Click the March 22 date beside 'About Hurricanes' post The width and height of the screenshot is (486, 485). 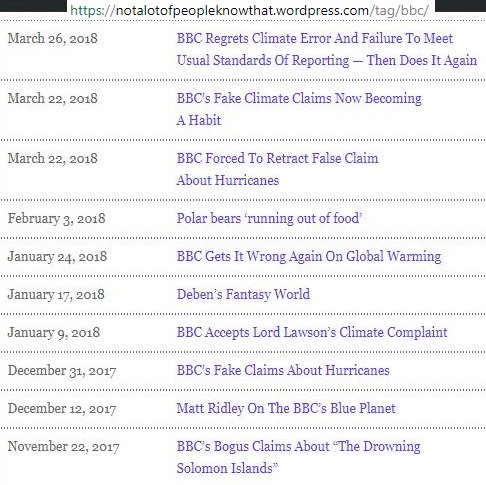(x=53, y=158)
